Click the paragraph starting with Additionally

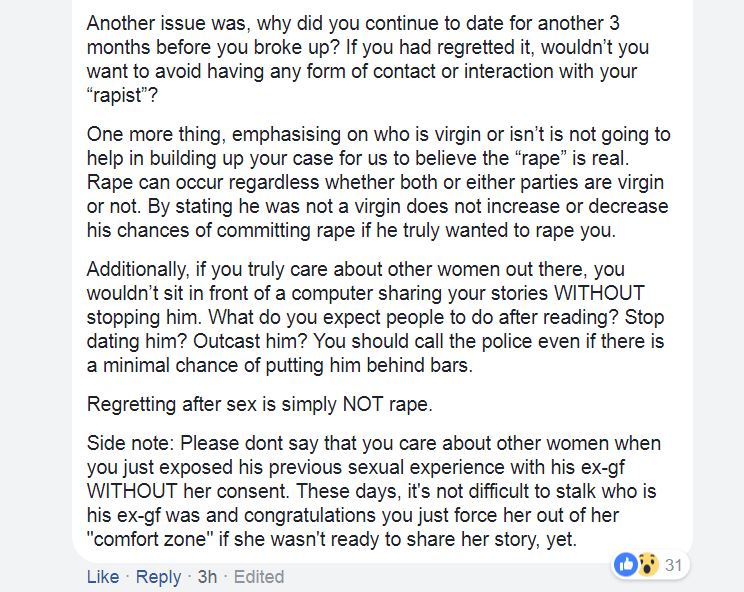coord(375,317)
